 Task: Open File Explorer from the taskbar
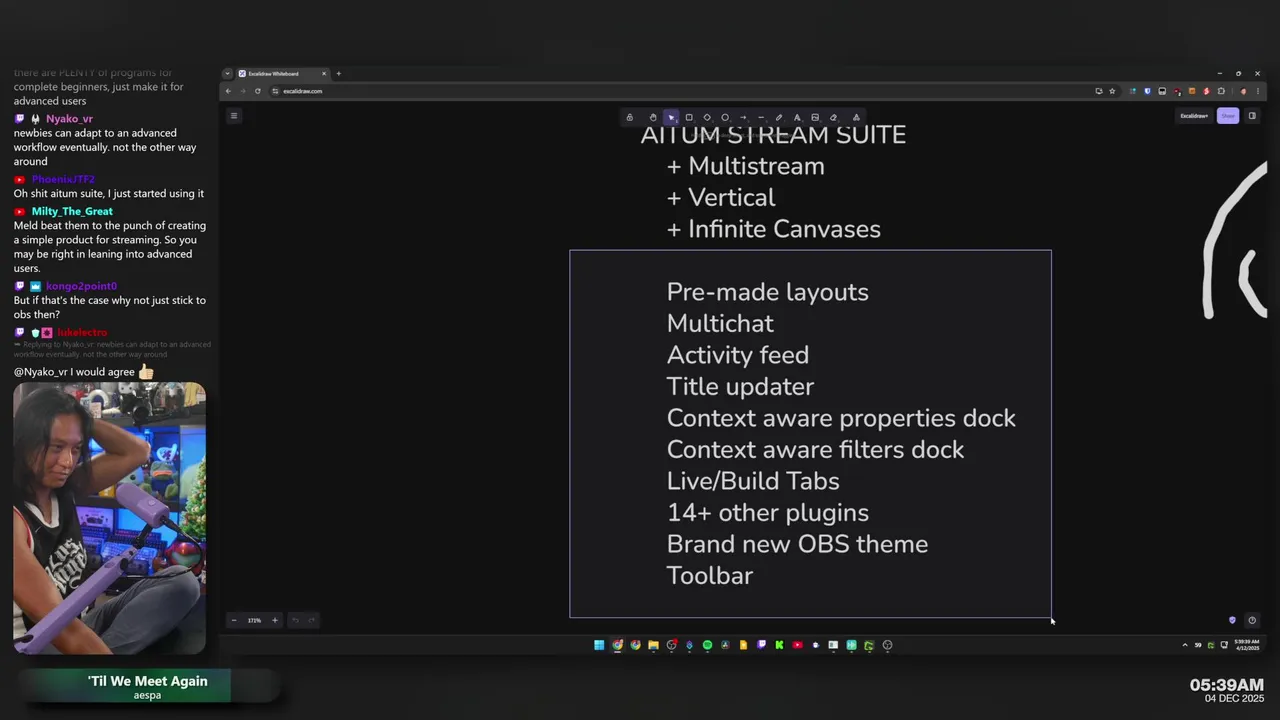pyautogui.click(x=653, y=645)
